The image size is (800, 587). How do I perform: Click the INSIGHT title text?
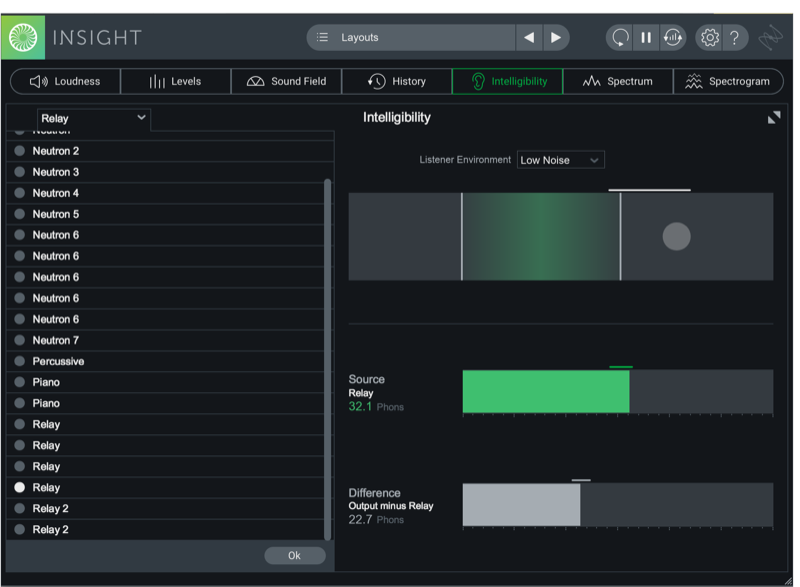pyautogui.click(x=97, y=38)
